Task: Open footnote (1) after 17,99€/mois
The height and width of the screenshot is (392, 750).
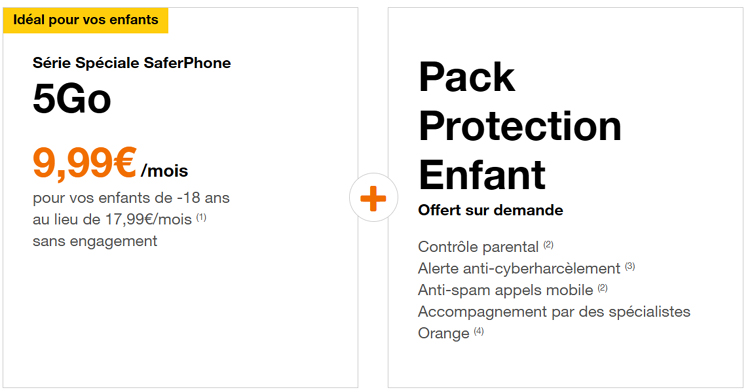Action: point(201,218)
